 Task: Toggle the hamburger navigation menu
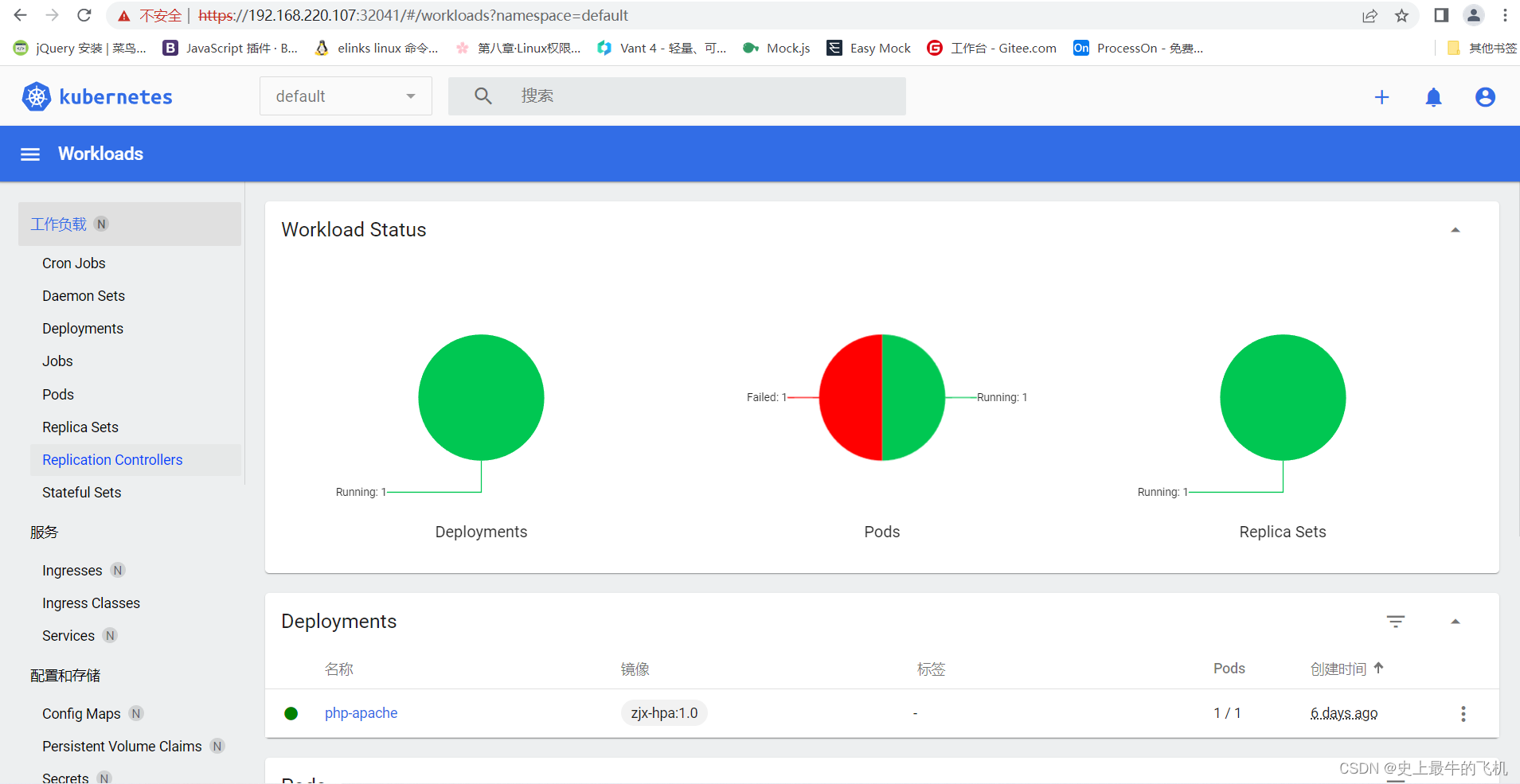tap(30, 154)
